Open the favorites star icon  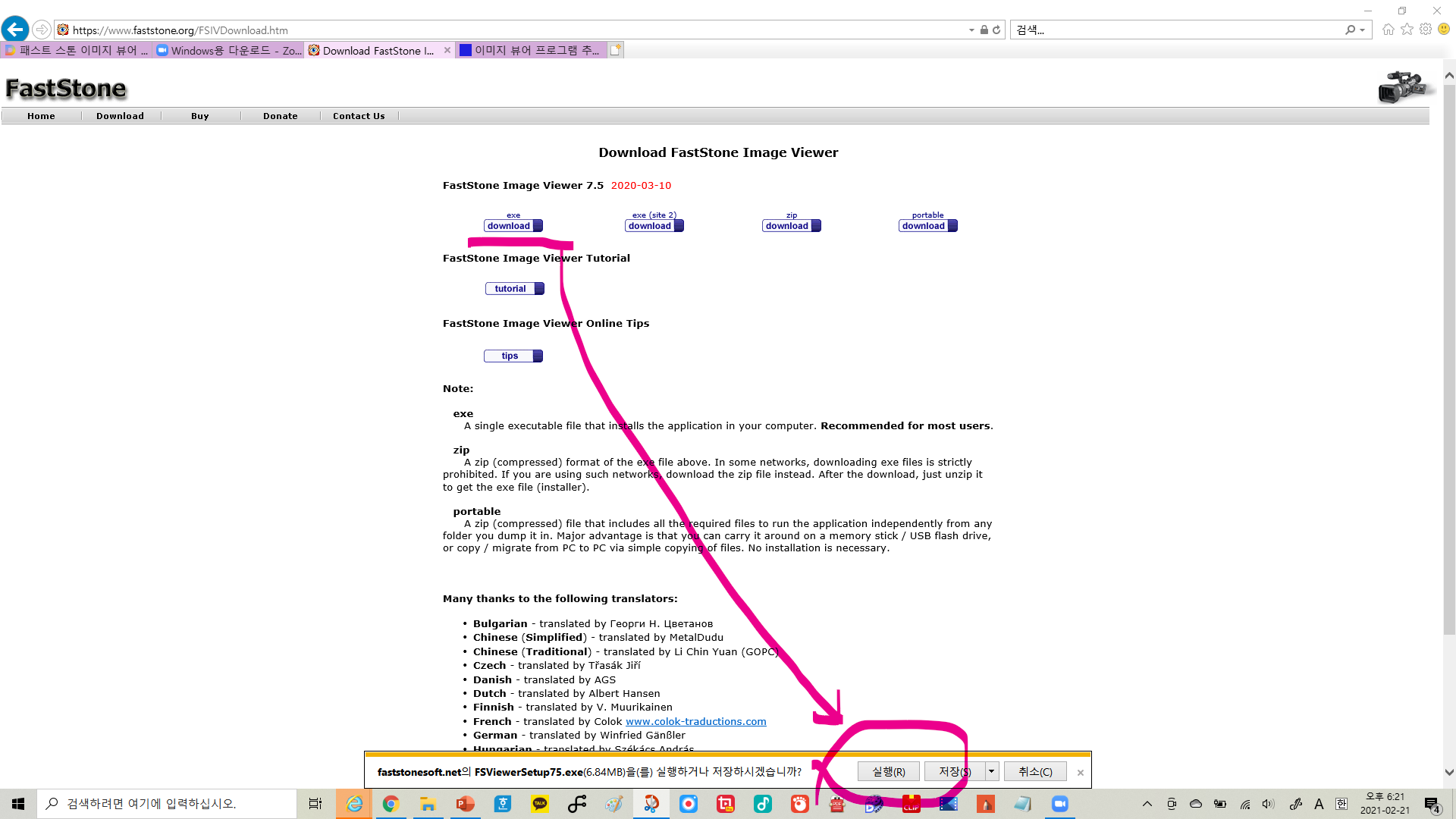[x=1407, y=30]
